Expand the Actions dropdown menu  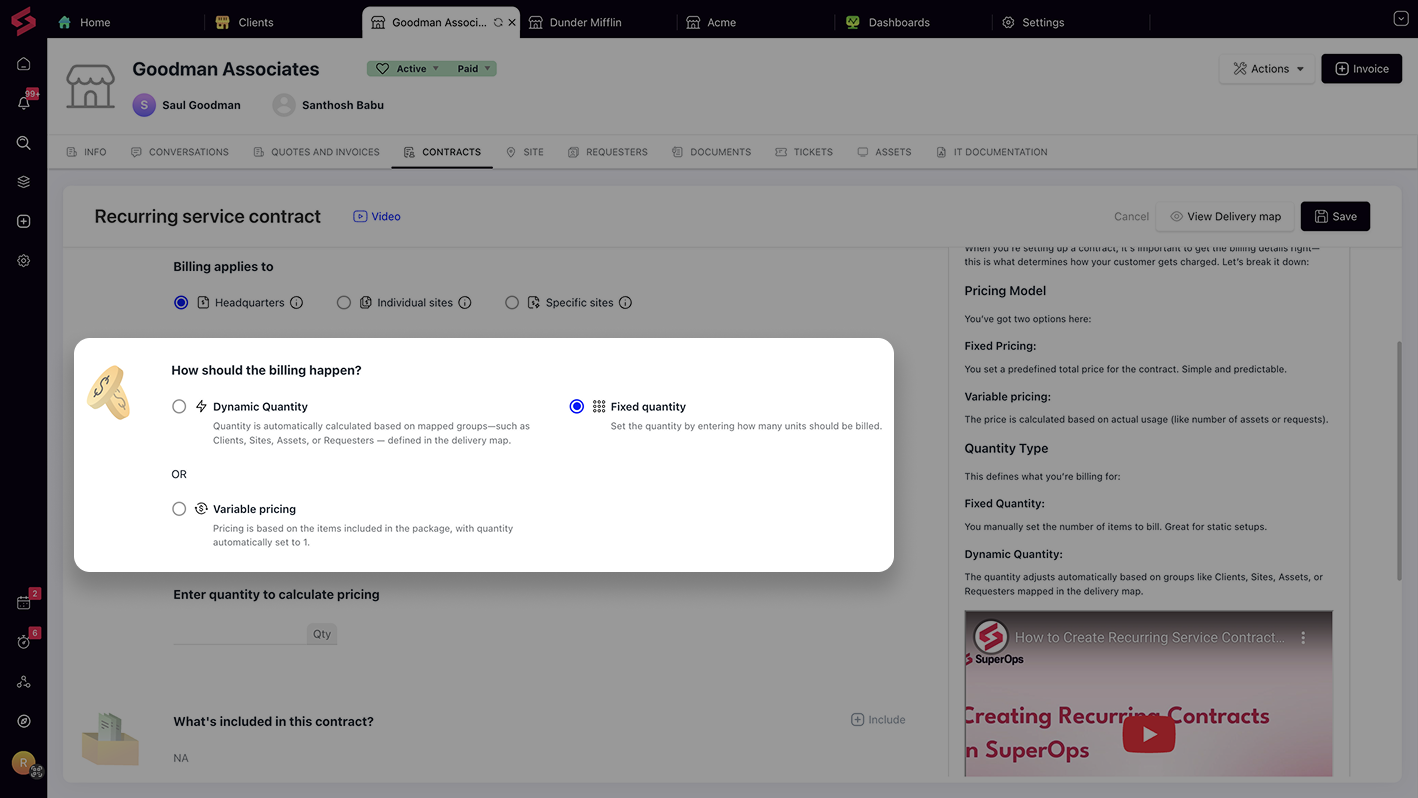click(x=1267, y=69)
